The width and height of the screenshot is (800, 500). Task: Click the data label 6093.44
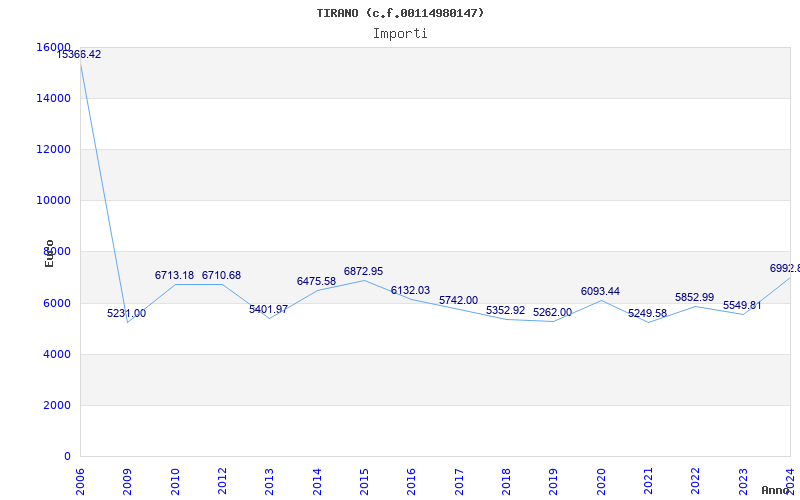pos(600,291)
